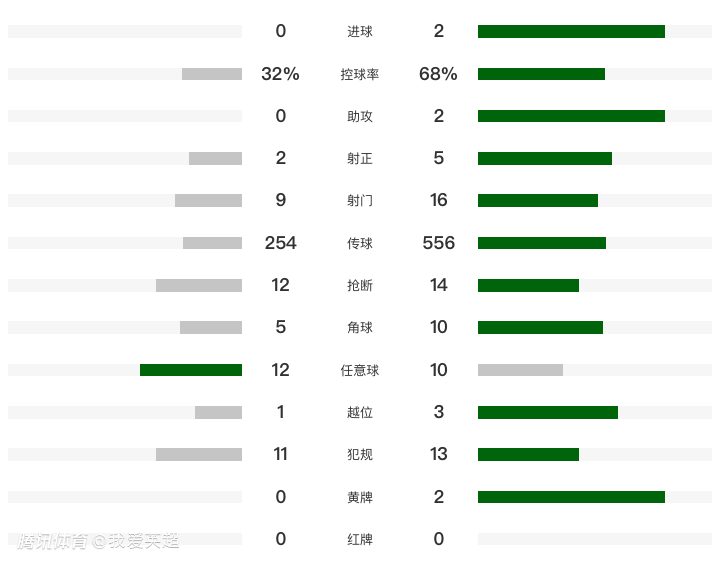
Task: Click the 传球 stat label
Action: click(360, 243)
